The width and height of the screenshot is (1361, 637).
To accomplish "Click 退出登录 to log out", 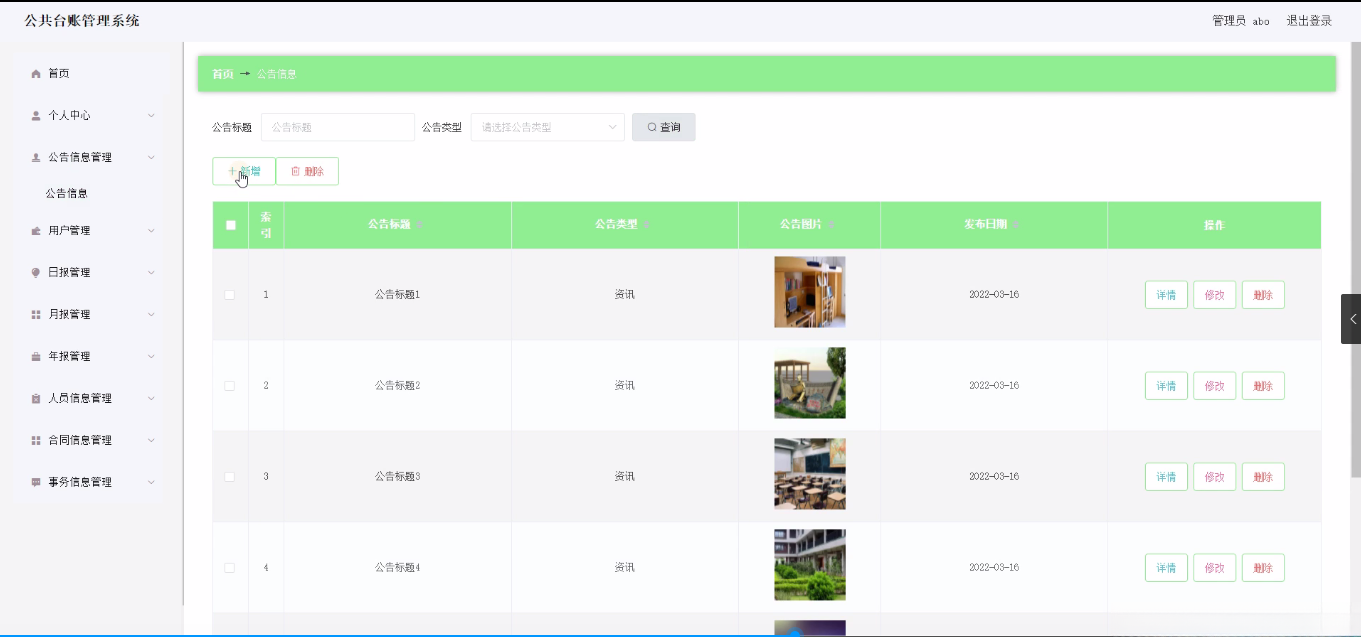I will (x=1309, y=21).
